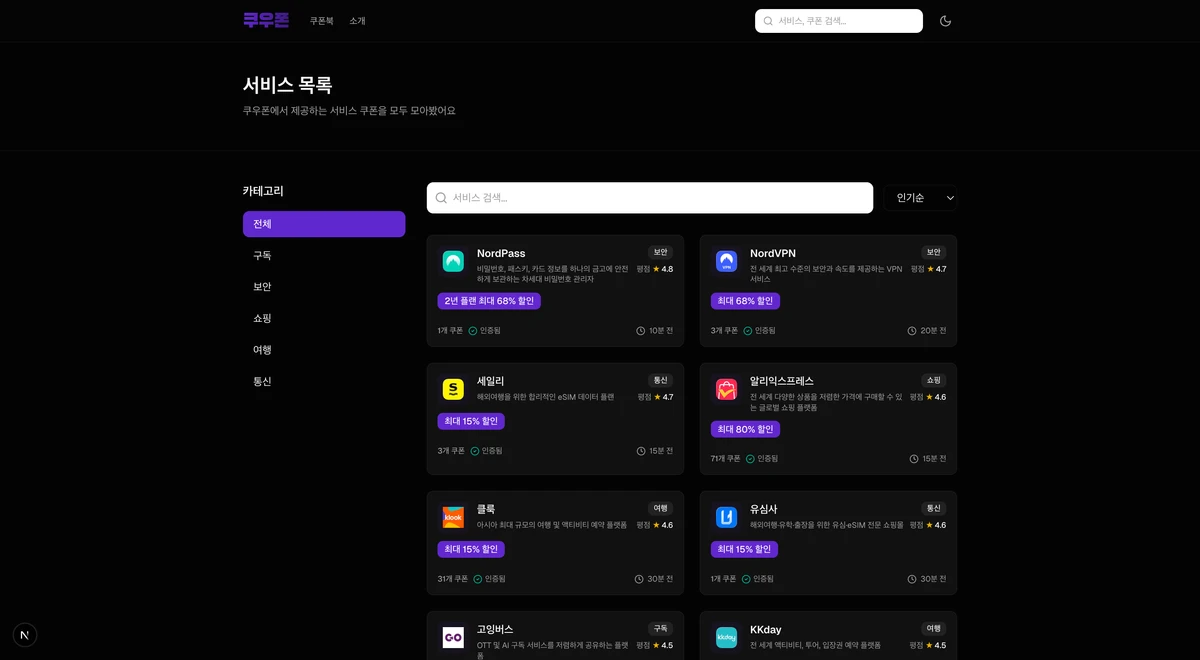Click the 2년 플랜 최대 68% 할인 badge
This screenshot has height=660, width=1200.
coord(489,301)
